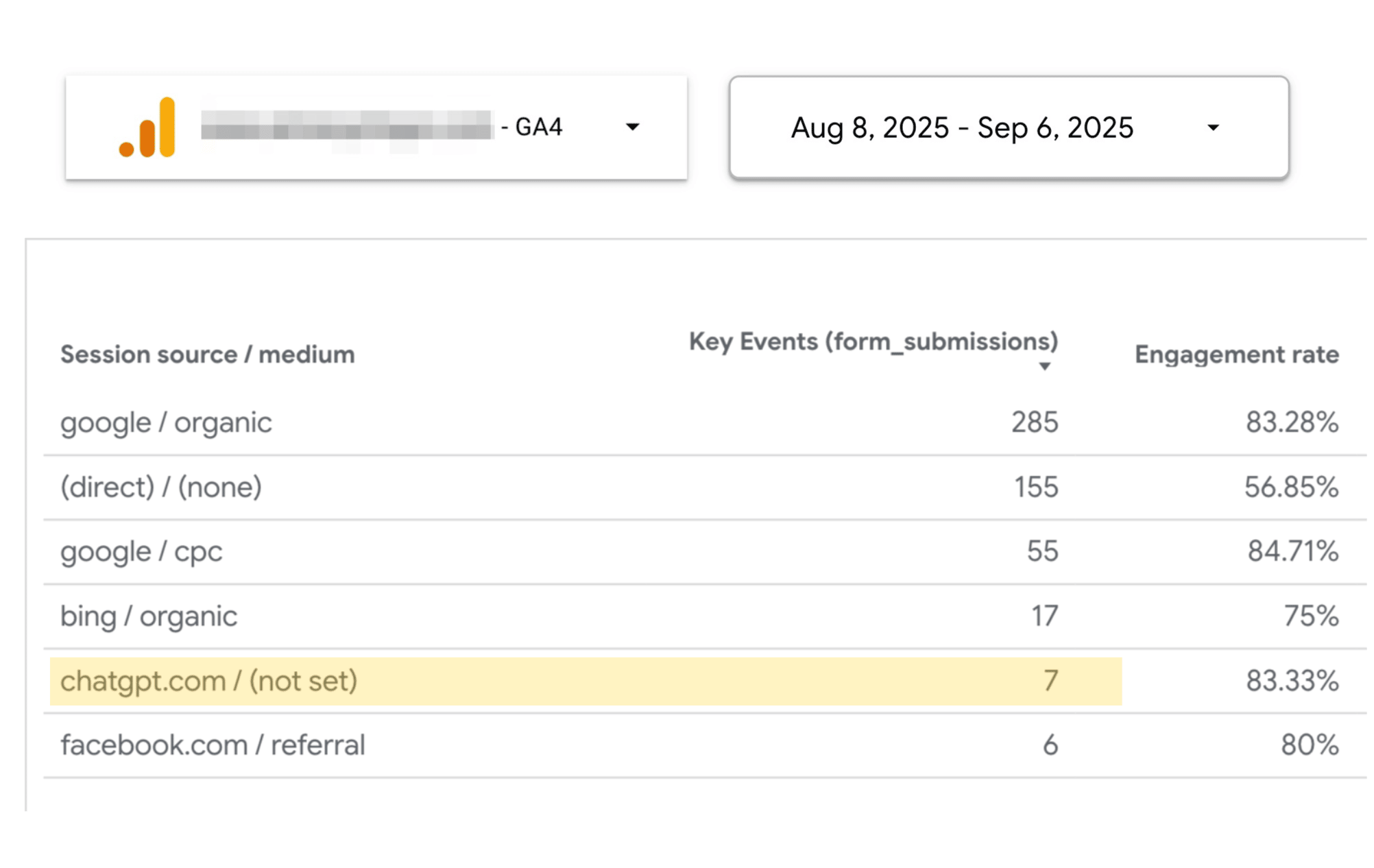This screenshot has width=1374, height=868.
Task: Select the bing / organic row
Action: pos(704,616)
